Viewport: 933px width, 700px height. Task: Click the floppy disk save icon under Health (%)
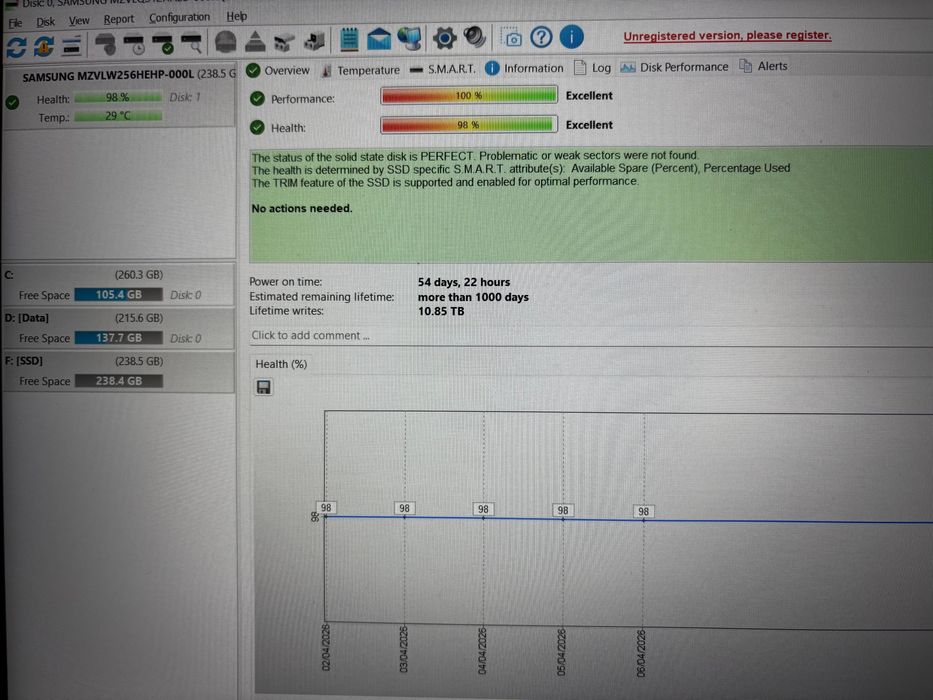264,388
